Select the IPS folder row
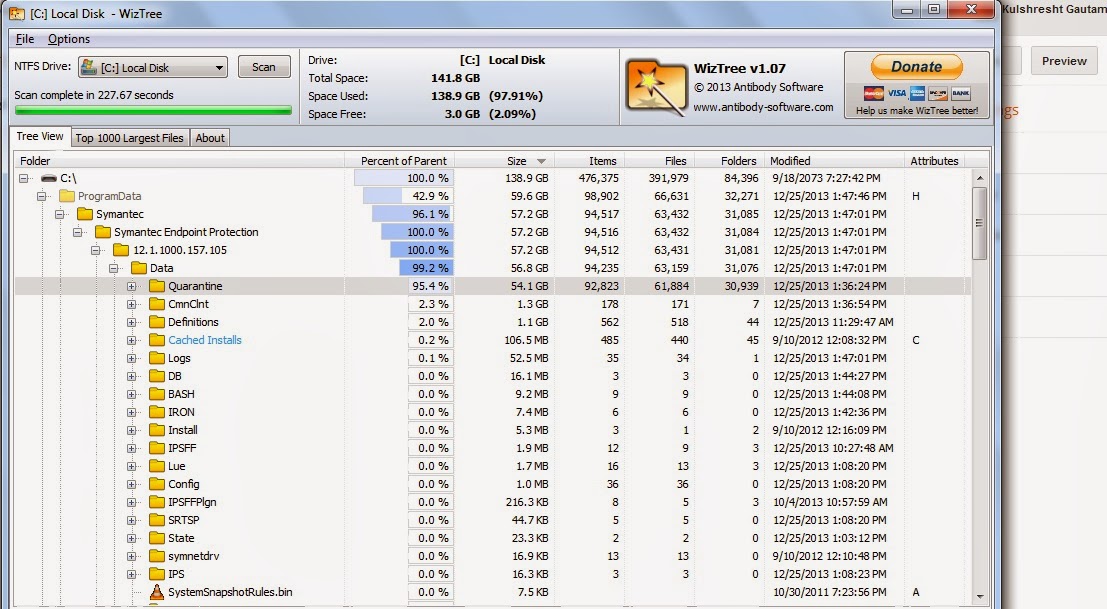1107x609 pixels. coord(493,574)
